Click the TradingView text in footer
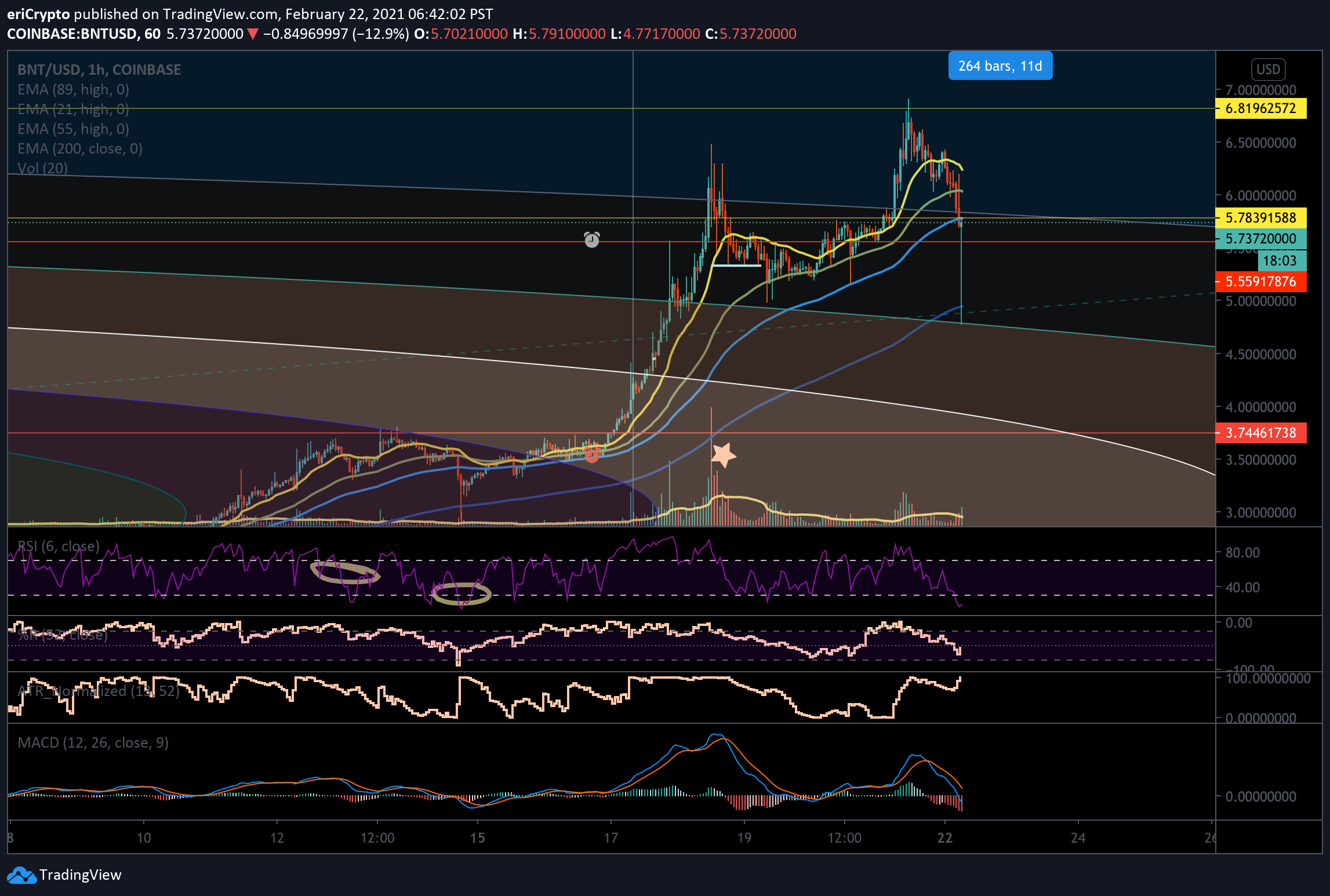 point(81,875)
